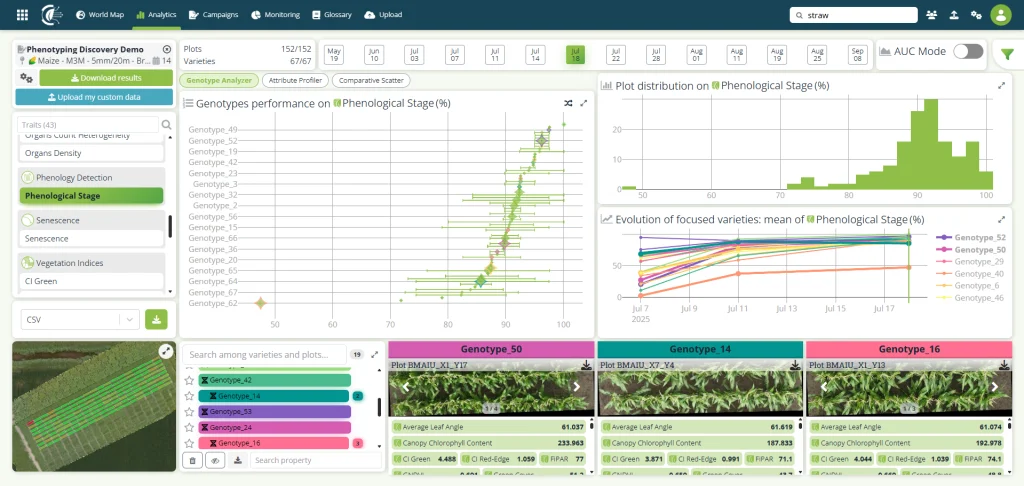This screenshot has height=486, width=1024.
Task: Open project settings gears beside Download results
Action: 26,78
